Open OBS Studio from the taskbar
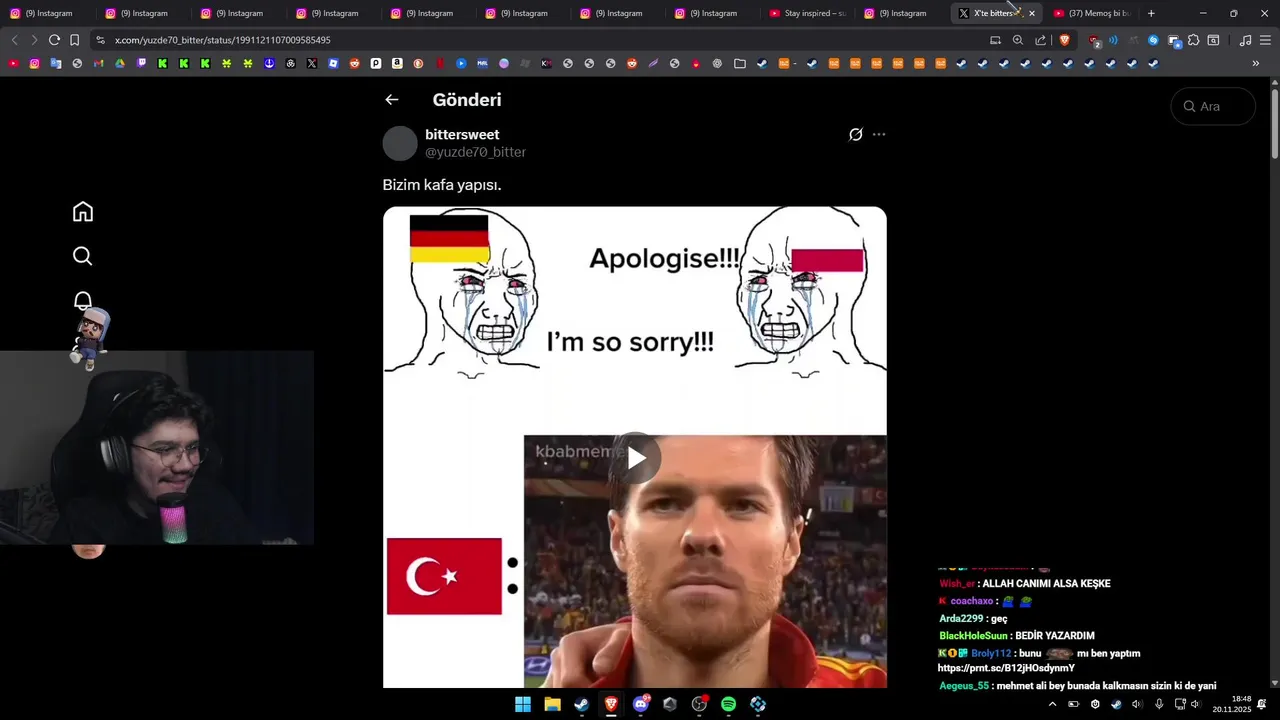 tap(699, 704)
